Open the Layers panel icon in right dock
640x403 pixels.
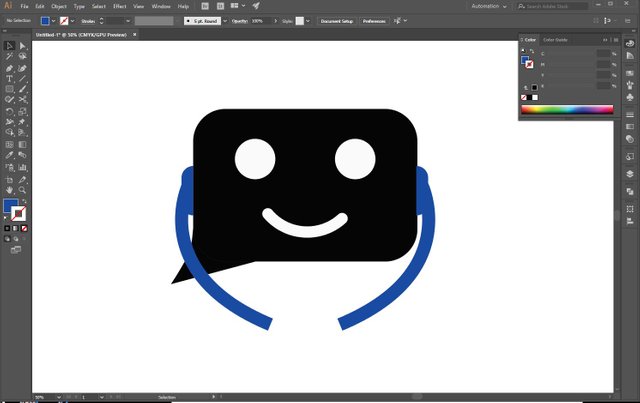coord(630,173)
